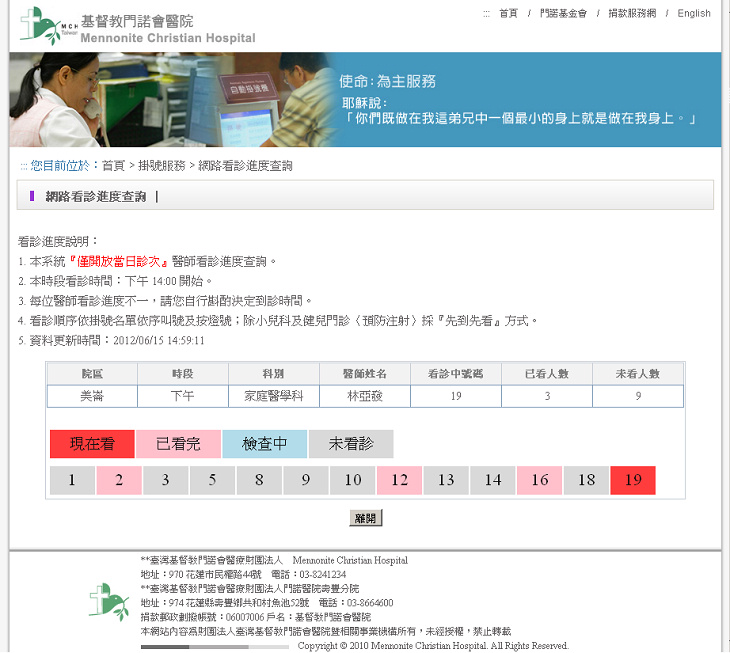Click the 時段 column header
Image resolution: width=730 pixels, height=653 pixels.
coord(182,374)
